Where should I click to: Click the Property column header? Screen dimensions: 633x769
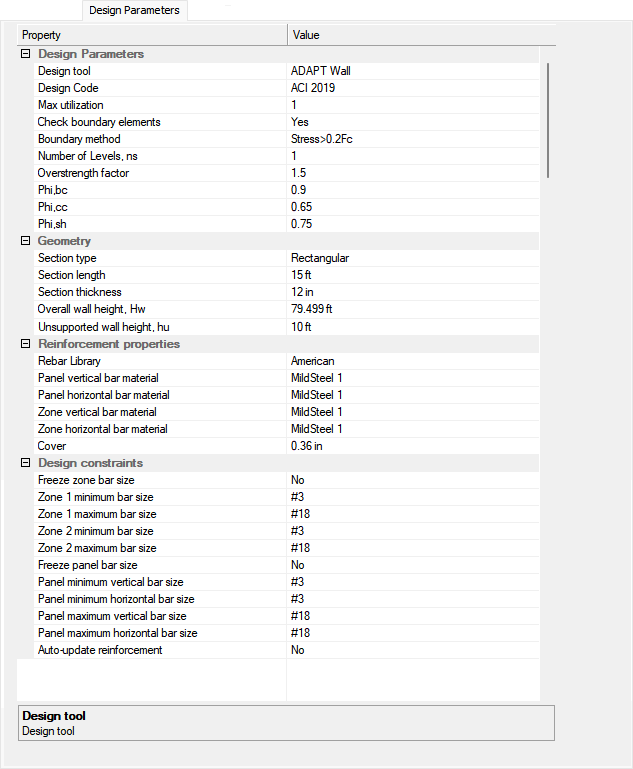(152, 35)
